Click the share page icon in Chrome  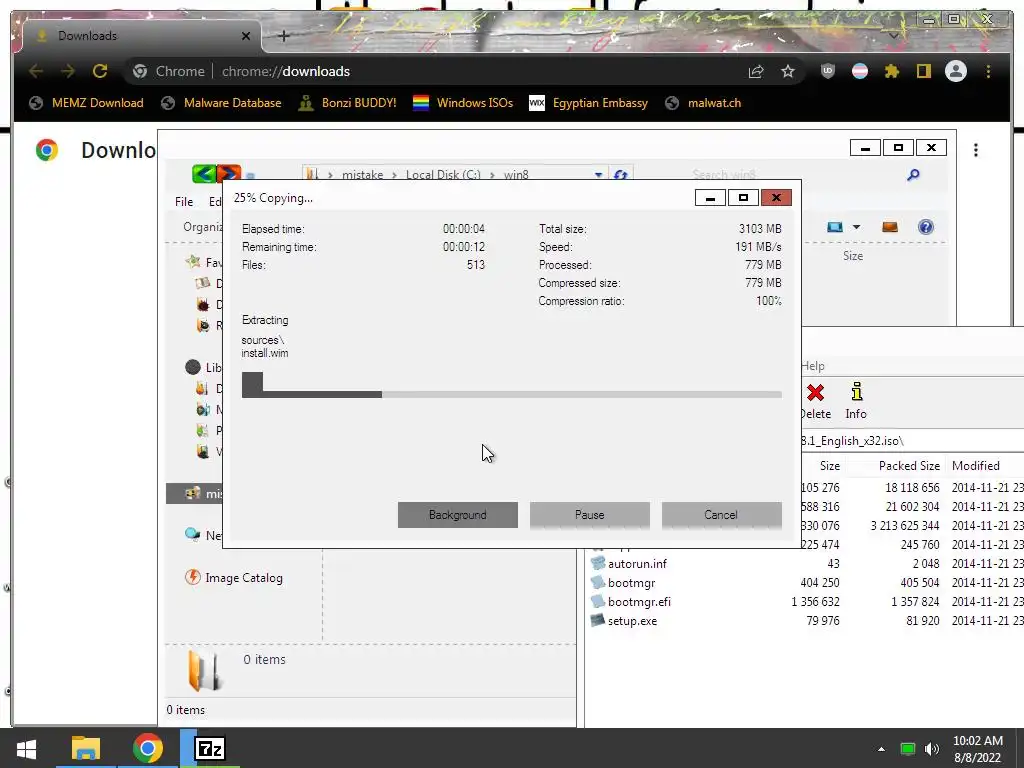click(x=756, y=71)
